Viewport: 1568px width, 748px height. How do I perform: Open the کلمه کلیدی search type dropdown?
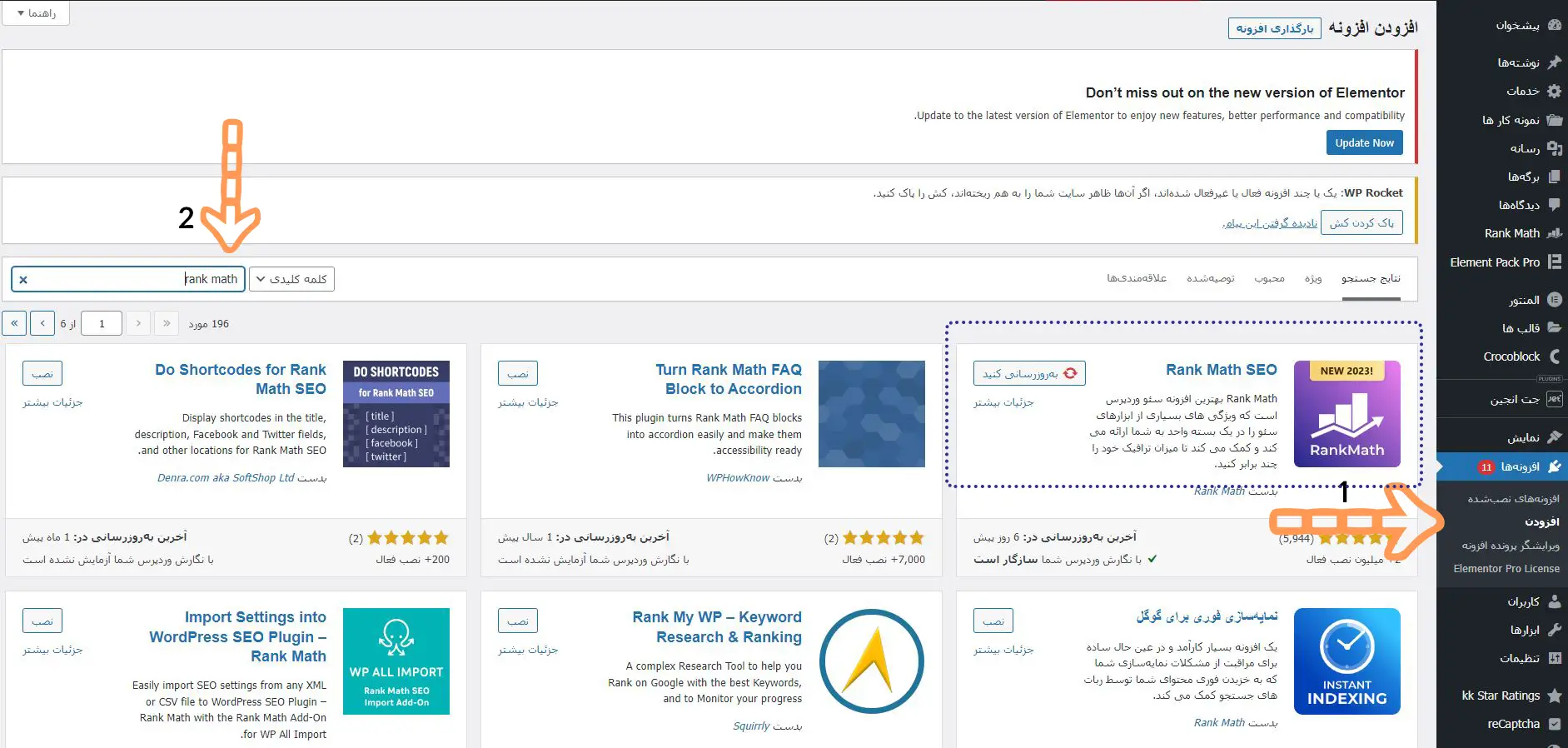[x=291, y=279]
